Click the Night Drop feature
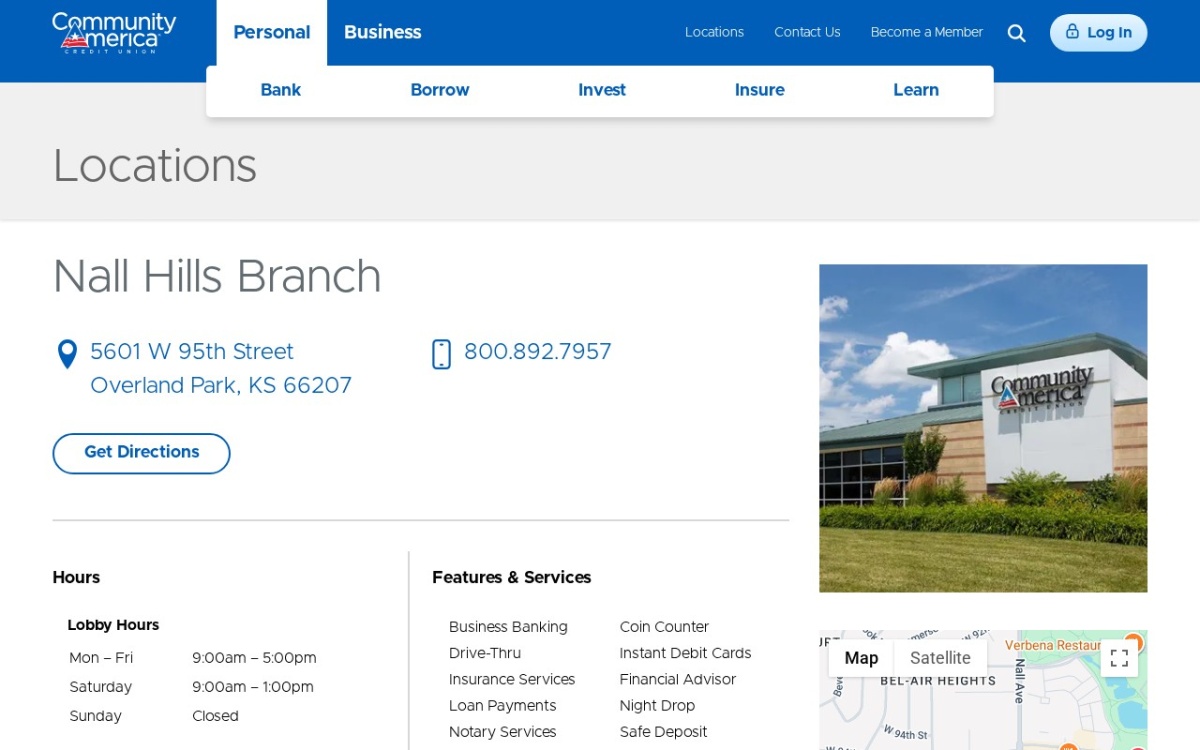 [x=657, y=706]
